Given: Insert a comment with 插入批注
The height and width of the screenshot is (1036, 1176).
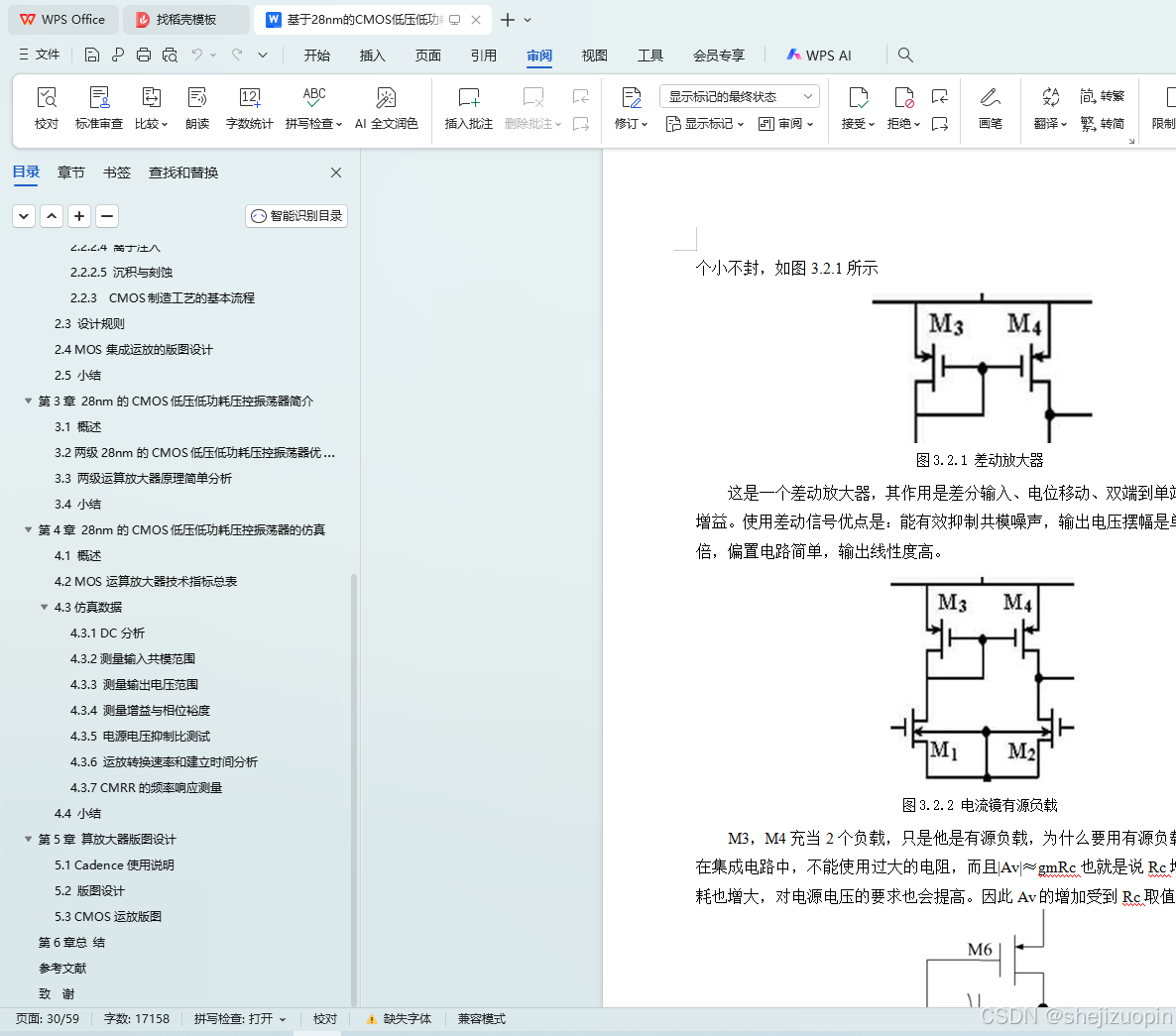Looking at the screenshot, I should [x=469, y=109].
